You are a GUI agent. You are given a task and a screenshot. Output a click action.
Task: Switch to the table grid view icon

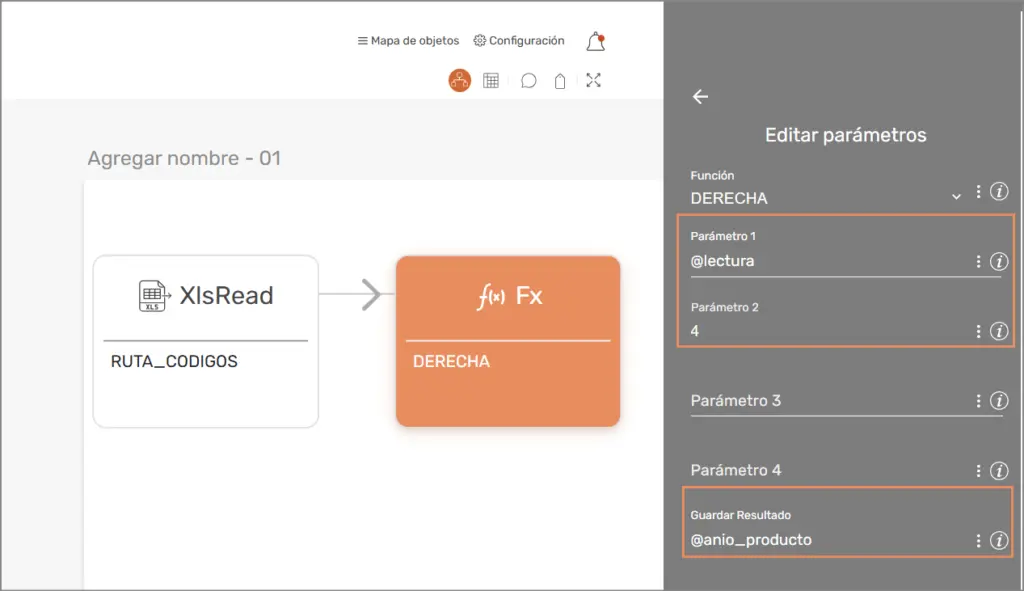click(x=491, y=81)
